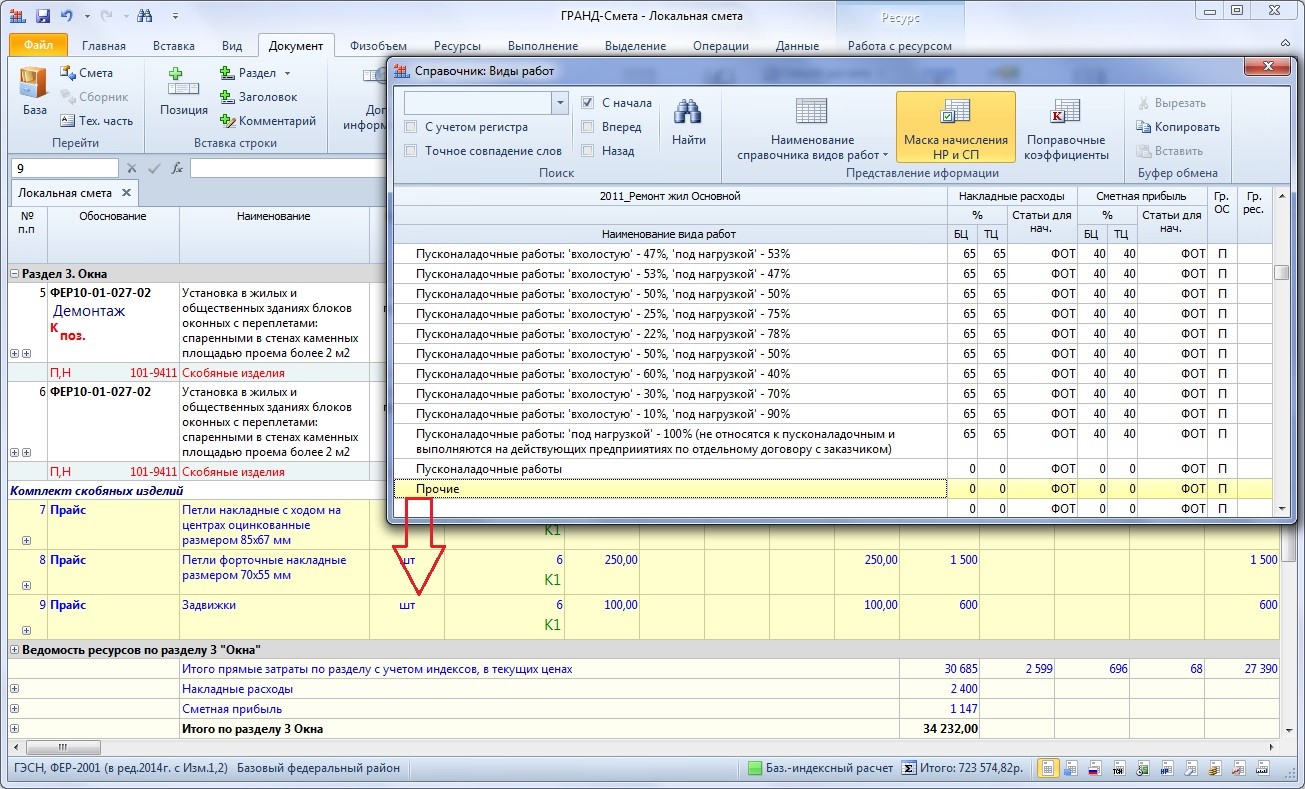The image size is (1305, 789).
Task: Enable the С учетом регистра checkbox
Action: coord(411,127)
